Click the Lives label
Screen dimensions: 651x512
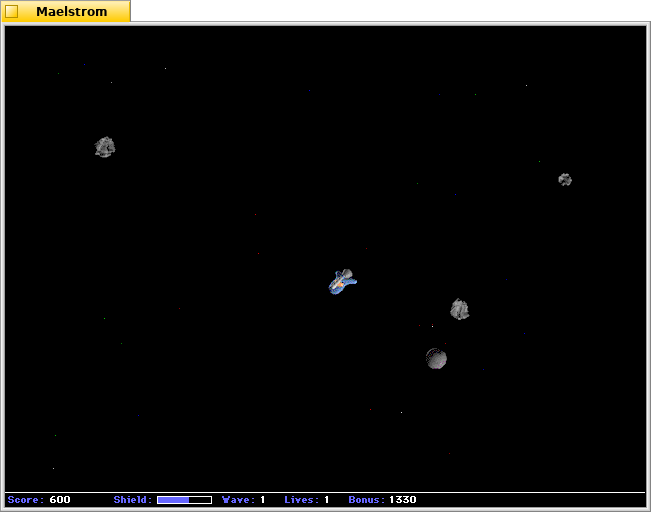302,500
